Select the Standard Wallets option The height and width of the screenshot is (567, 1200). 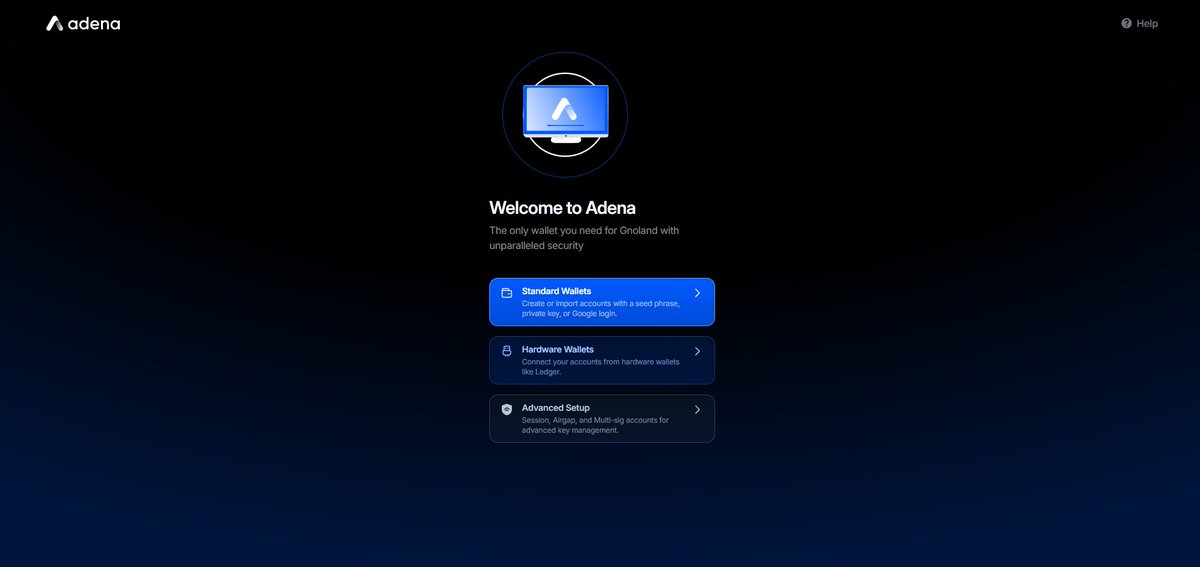[x=602, y=302]
